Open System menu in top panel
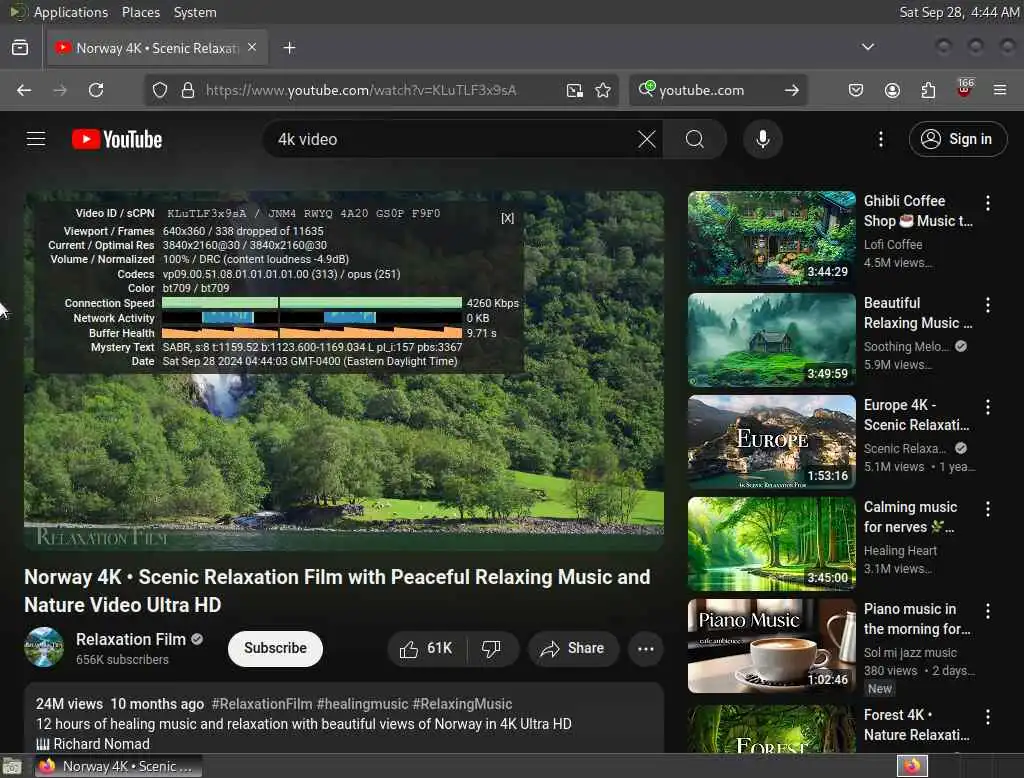The image size is (1024, 778). coord(195,12)
